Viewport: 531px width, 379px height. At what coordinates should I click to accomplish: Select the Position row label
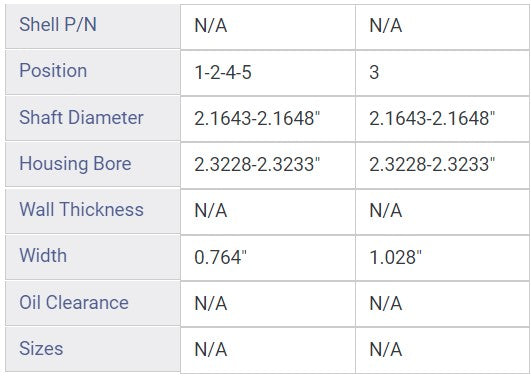pos(53,70)
